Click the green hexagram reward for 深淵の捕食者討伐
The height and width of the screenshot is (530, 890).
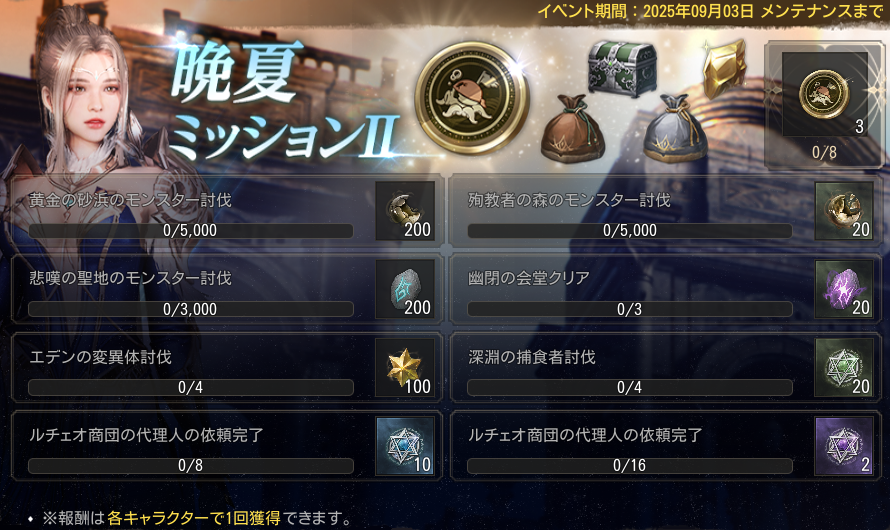coord(844,368)
